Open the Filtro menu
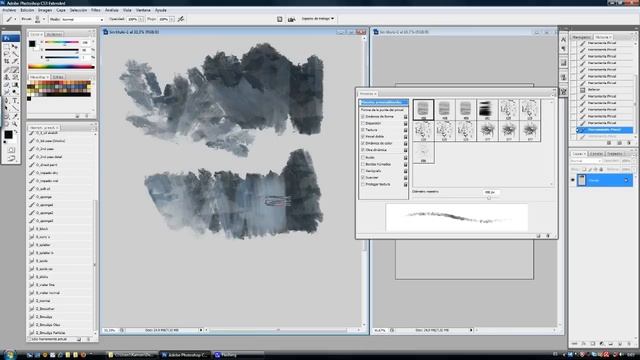The height and width of the screenshot is (360, 640). tap(96, 10)
